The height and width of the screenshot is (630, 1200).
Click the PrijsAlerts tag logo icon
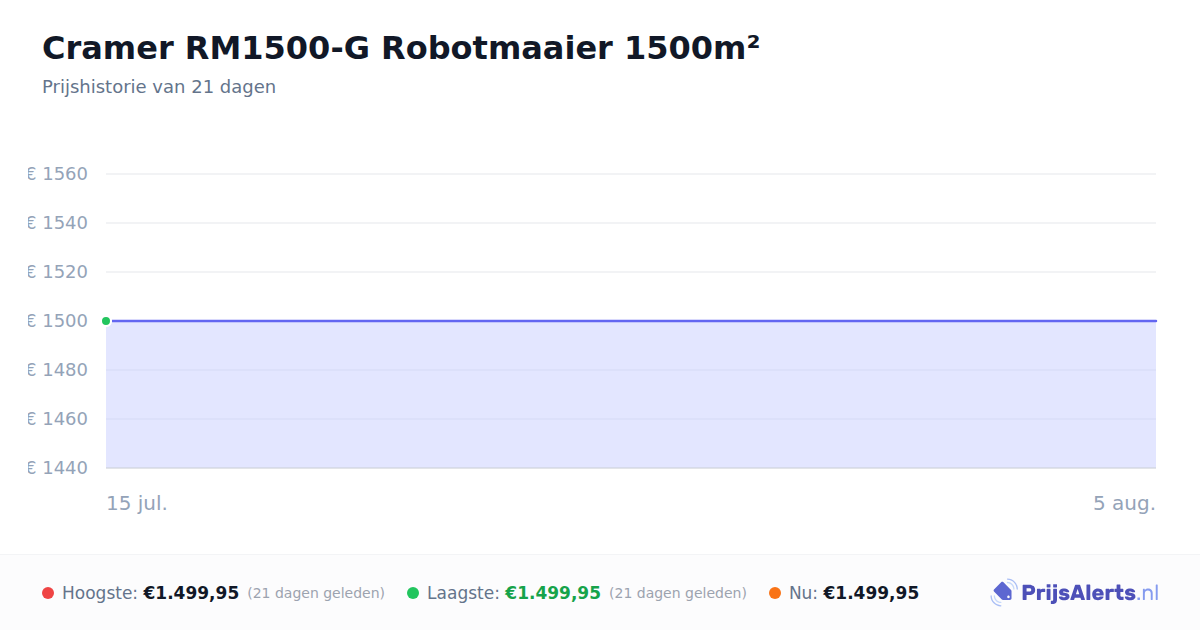click(1003, 593)
